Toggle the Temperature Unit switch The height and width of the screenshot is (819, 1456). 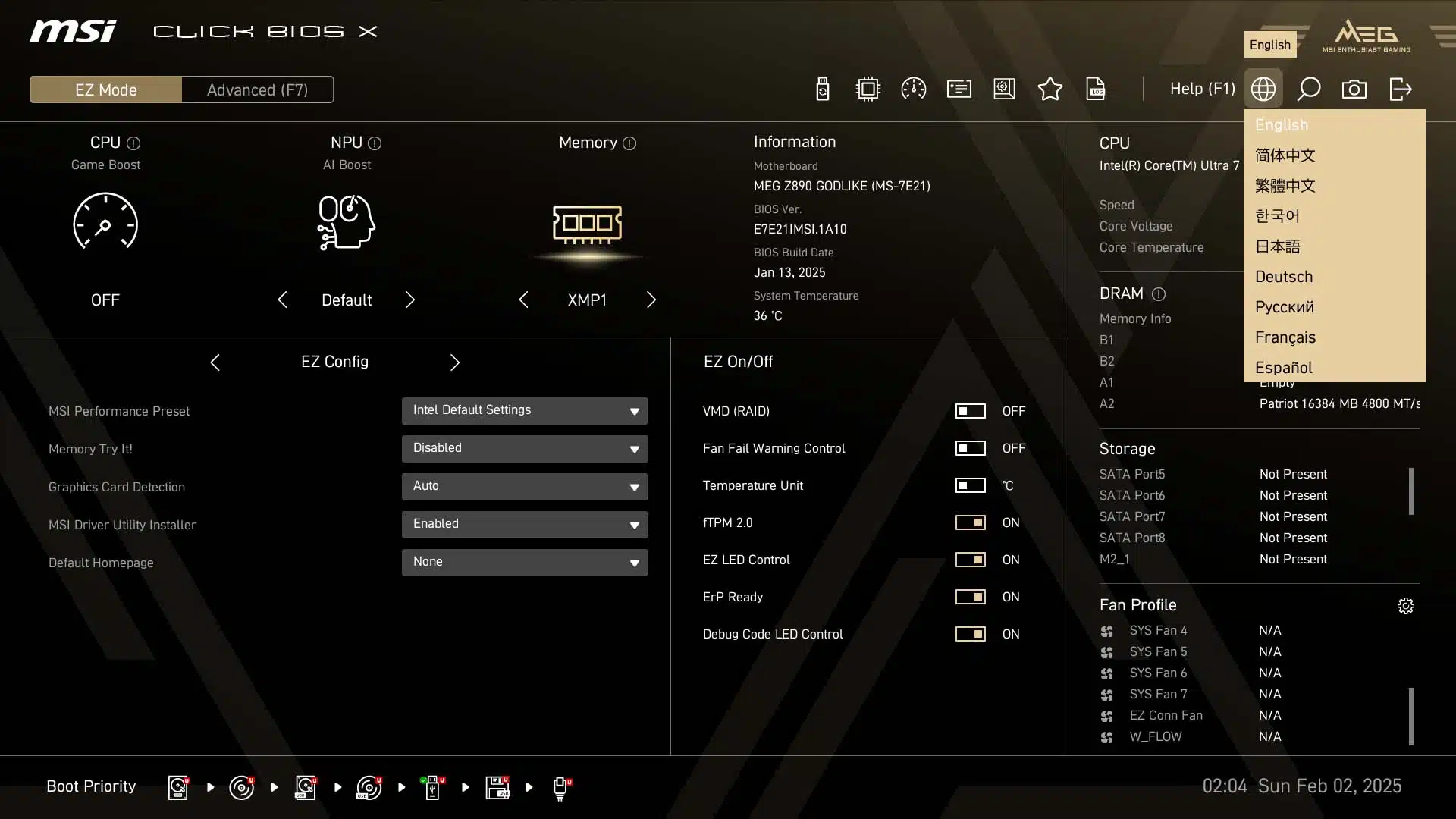click(x=970, y=485)
